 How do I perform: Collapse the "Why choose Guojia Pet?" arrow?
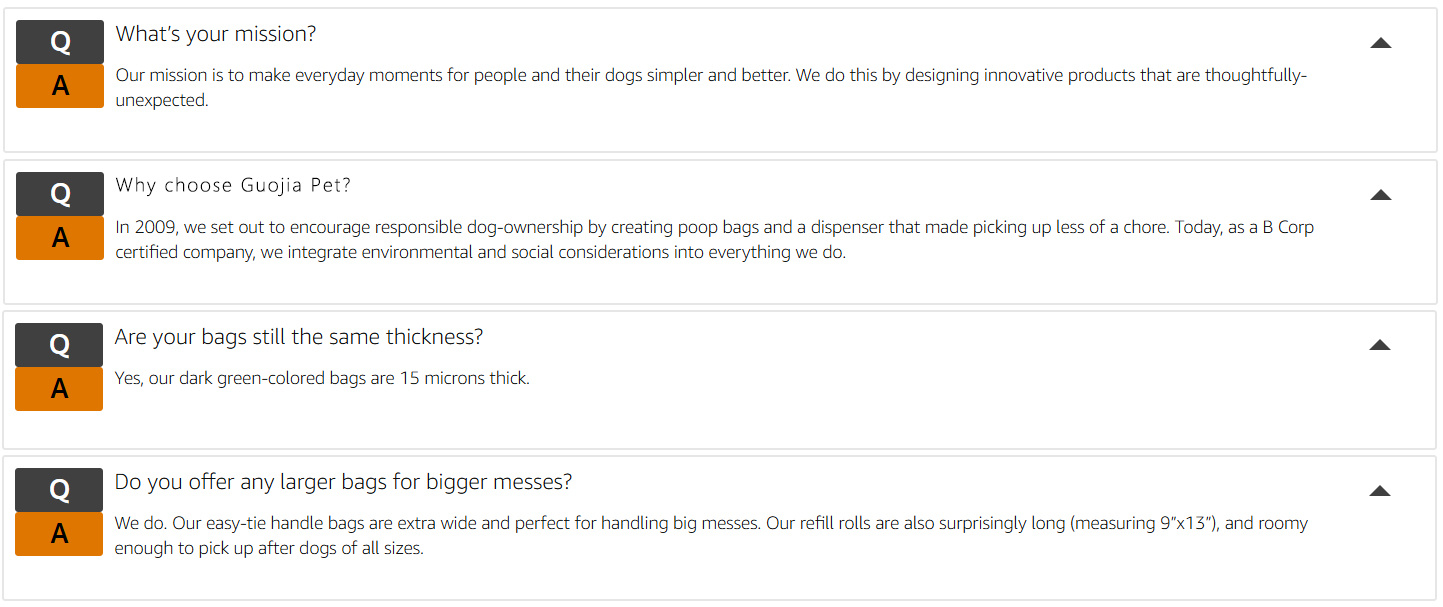(x=1381, y=195)
